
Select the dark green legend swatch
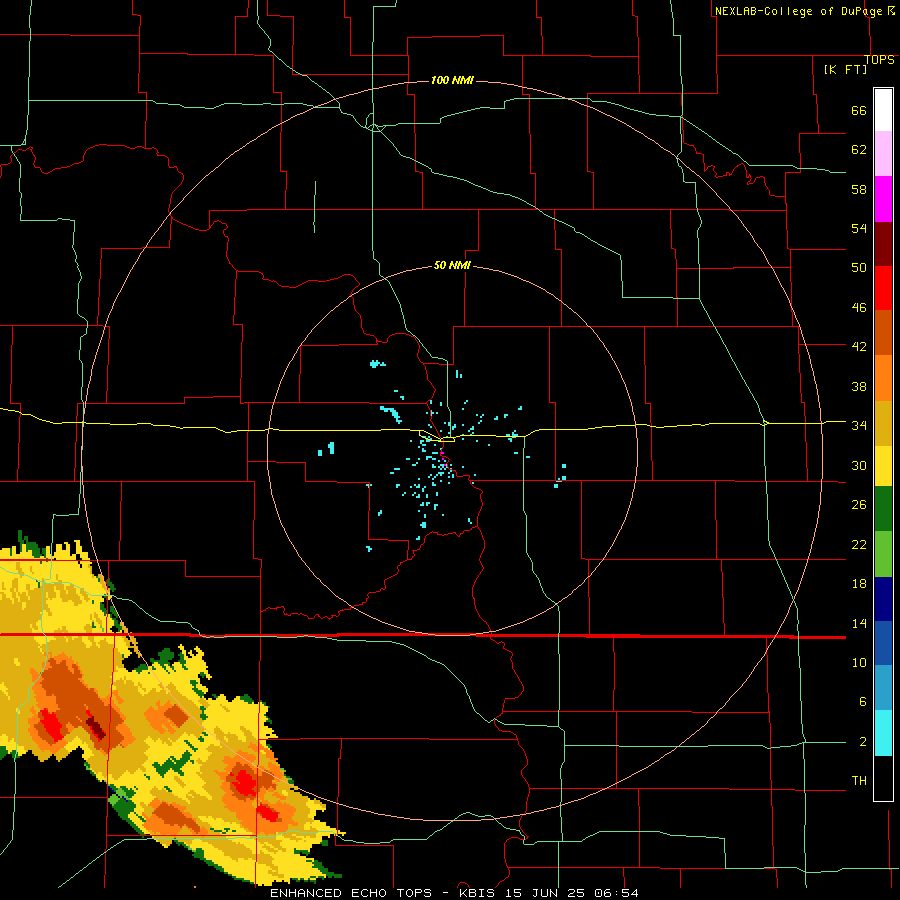pyautogui.click(x=883, y=509)
